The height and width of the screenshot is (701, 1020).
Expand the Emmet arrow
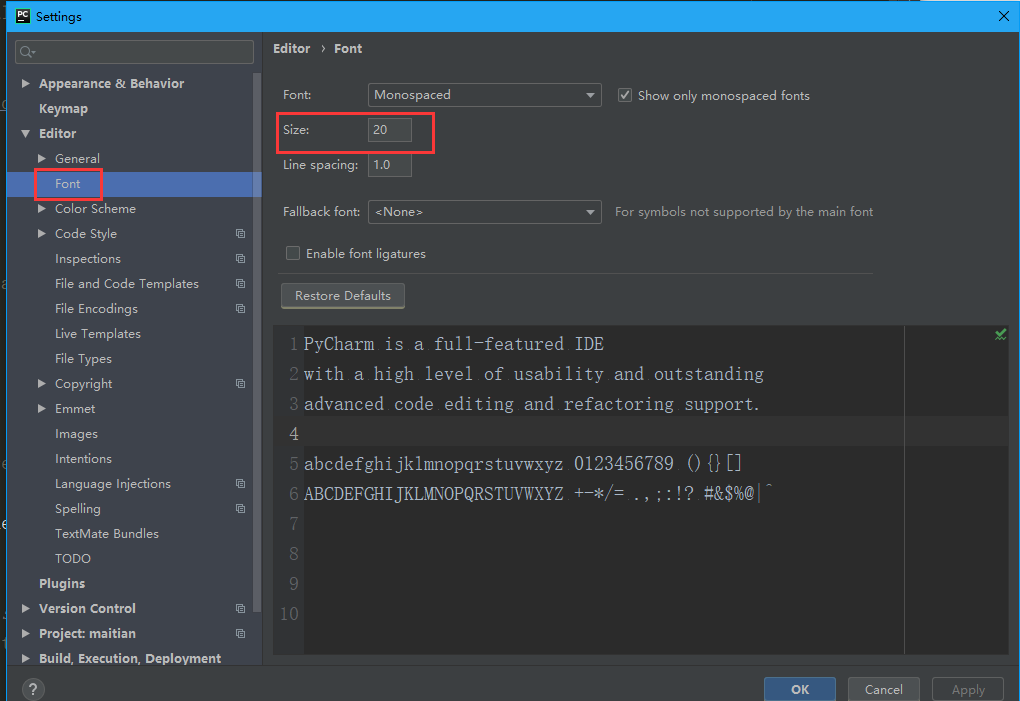coord(42,408)
